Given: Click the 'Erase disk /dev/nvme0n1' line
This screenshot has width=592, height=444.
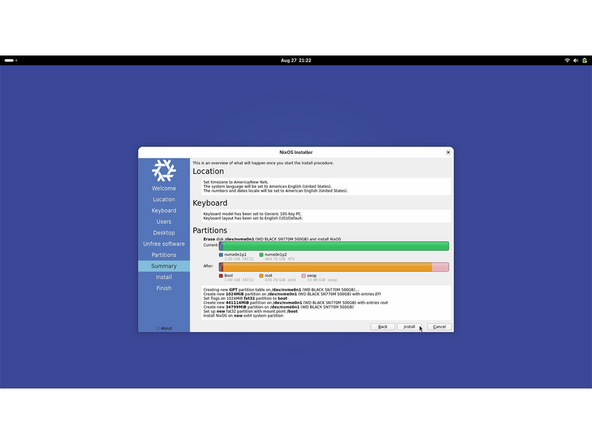Looking at the screenshot, I should click(272, 239).
